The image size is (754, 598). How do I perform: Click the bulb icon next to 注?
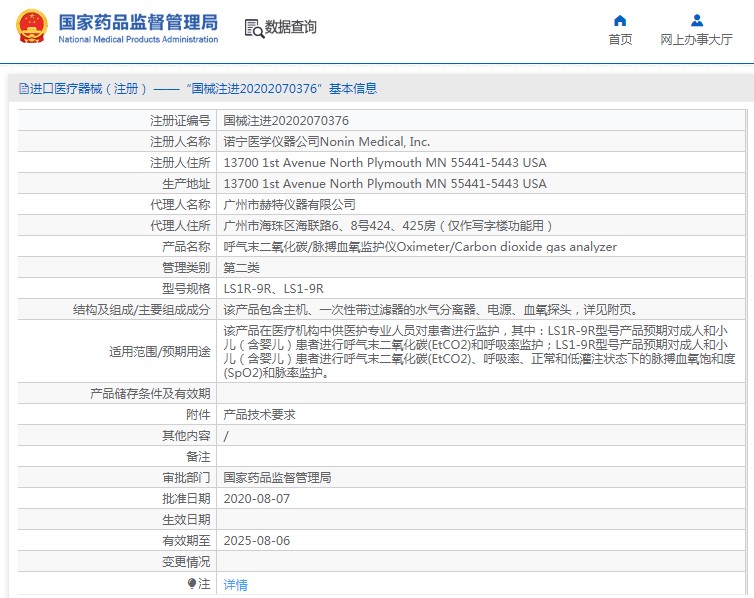192,584
